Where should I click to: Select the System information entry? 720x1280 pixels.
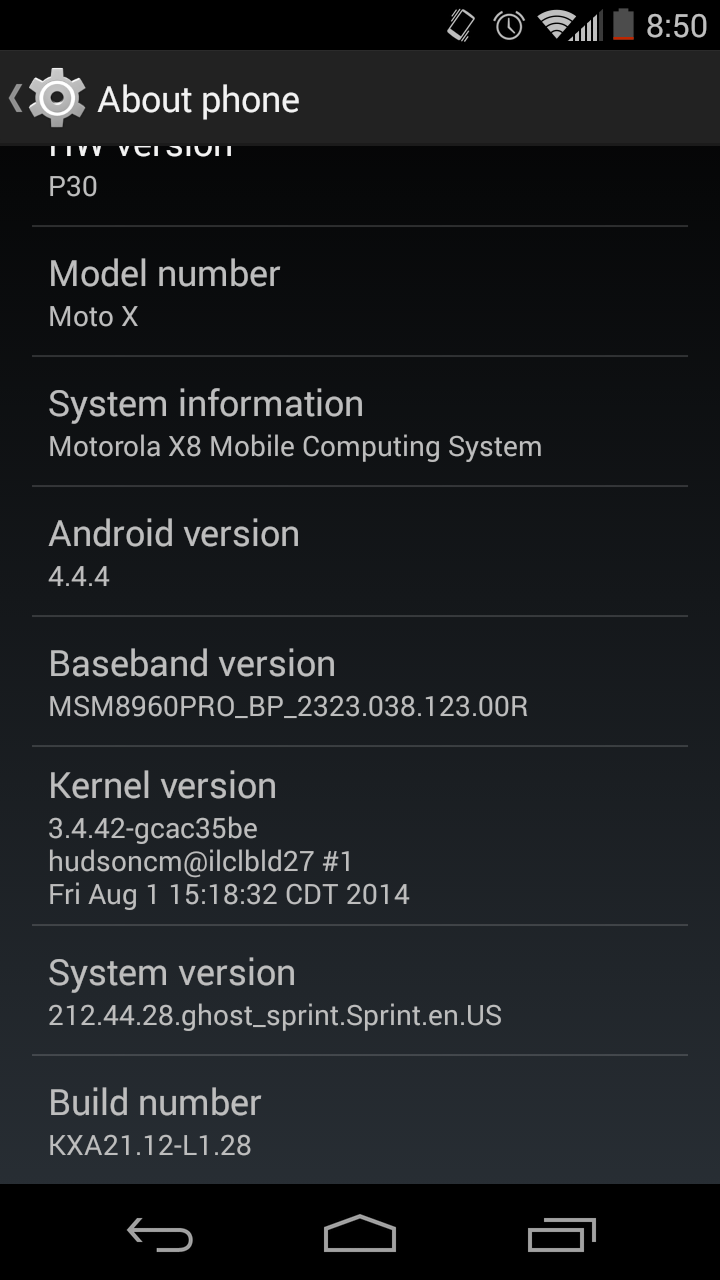(360, 422)
